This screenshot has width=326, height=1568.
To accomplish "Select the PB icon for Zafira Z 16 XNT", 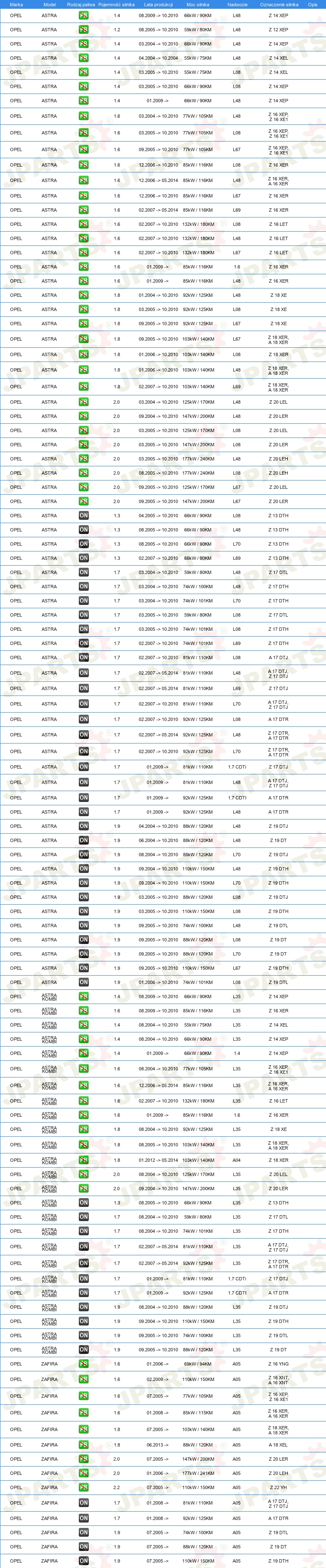I will (83, 1379).
